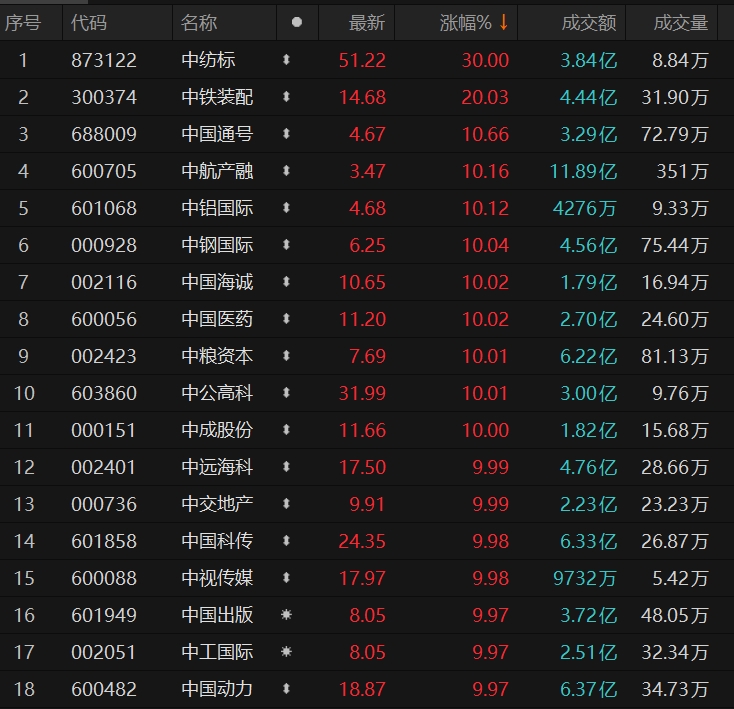Image resolution: width=734 pixels, height=709 pixels.
Task: Click the marker icon in 中铁装配 row
Action: [287, 98]
